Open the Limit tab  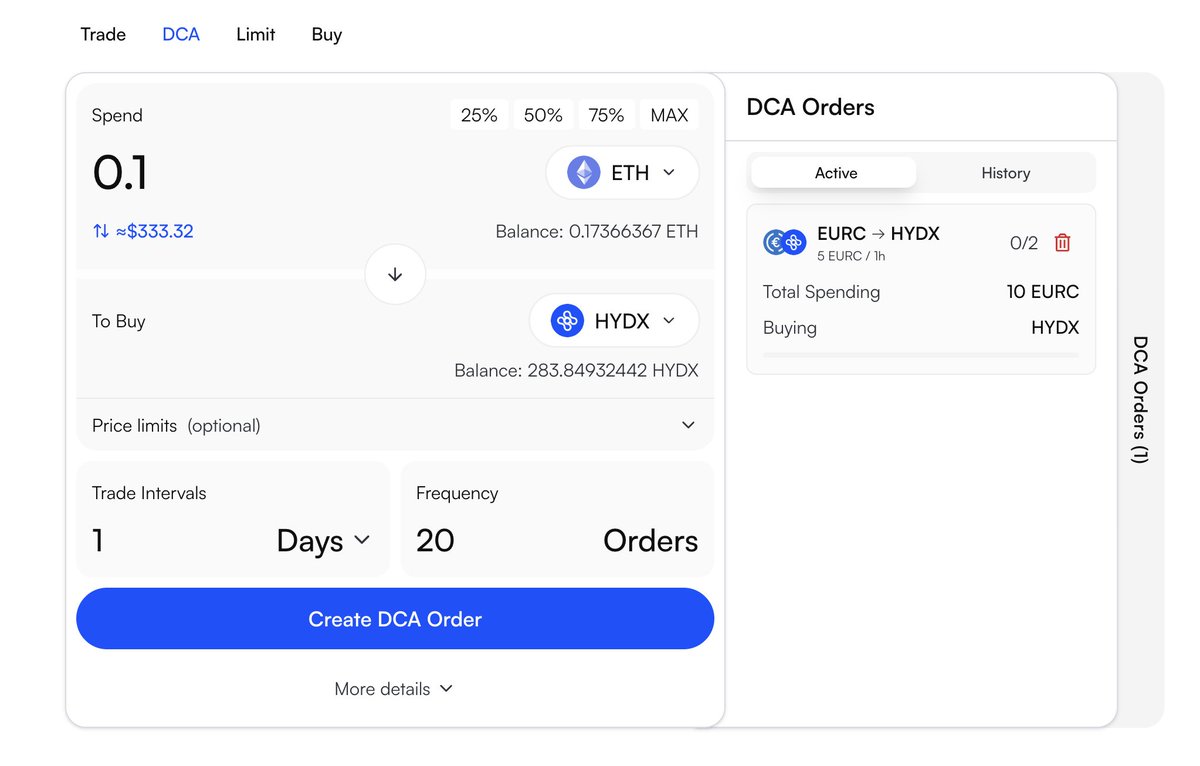(x=256, y=34)
